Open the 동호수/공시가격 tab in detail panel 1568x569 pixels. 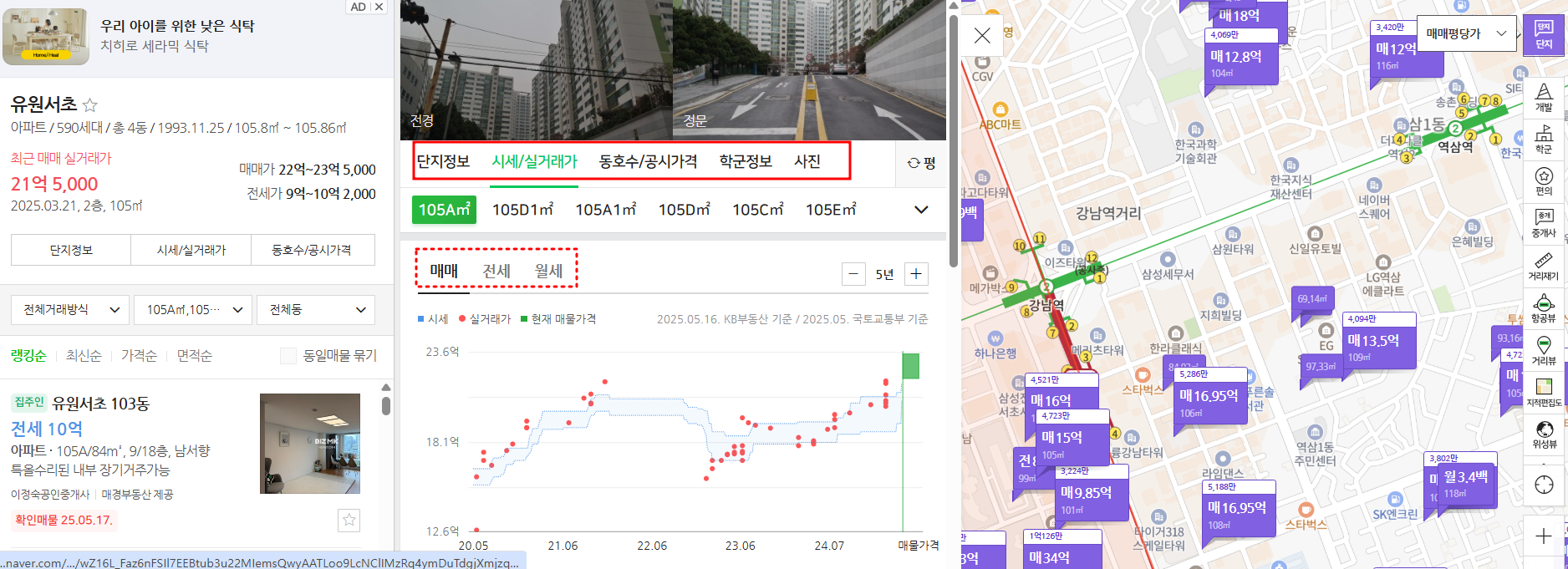point(648,161)
